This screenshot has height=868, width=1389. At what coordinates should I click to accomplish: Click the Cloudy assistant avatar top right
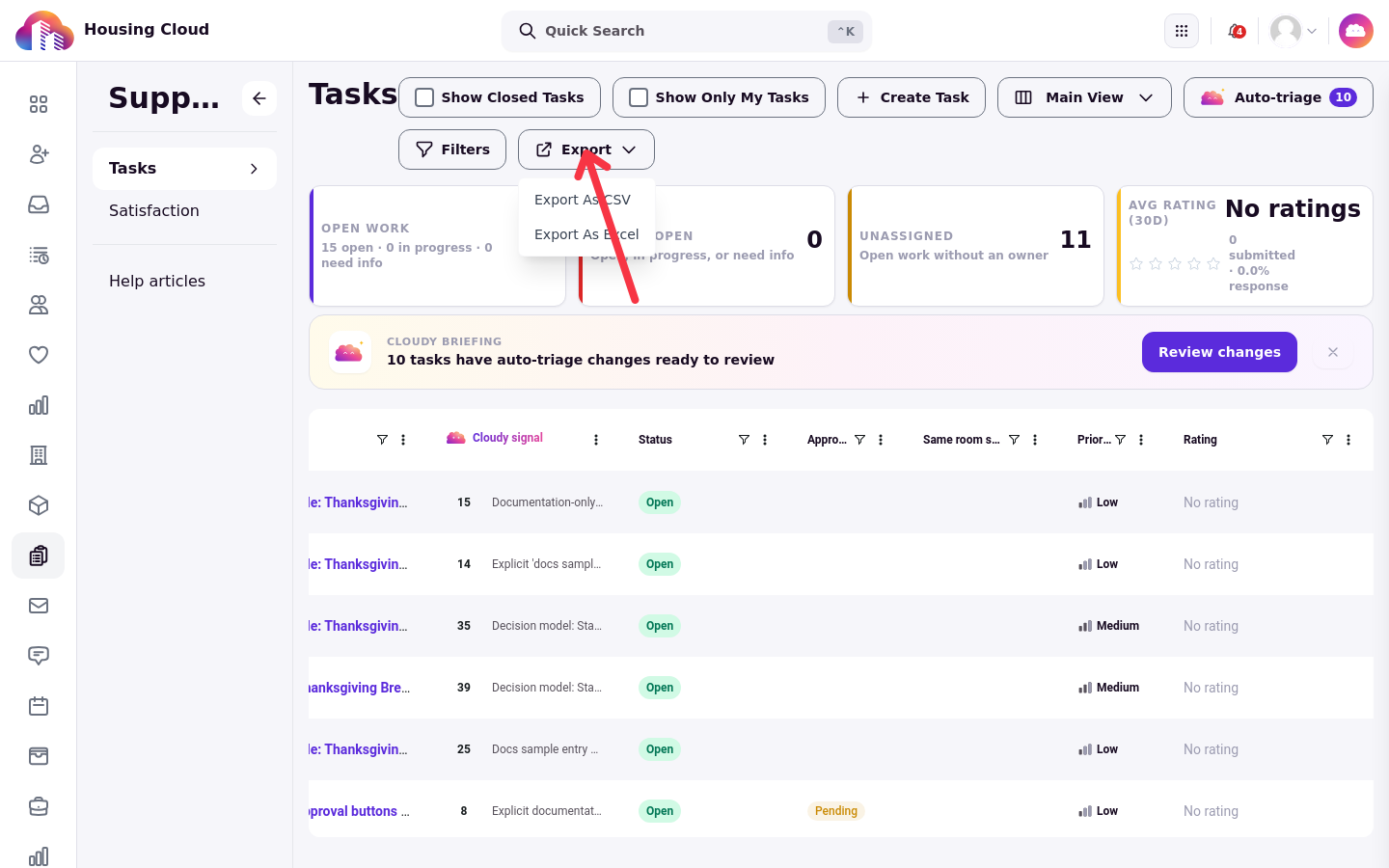pos(1356,31)
